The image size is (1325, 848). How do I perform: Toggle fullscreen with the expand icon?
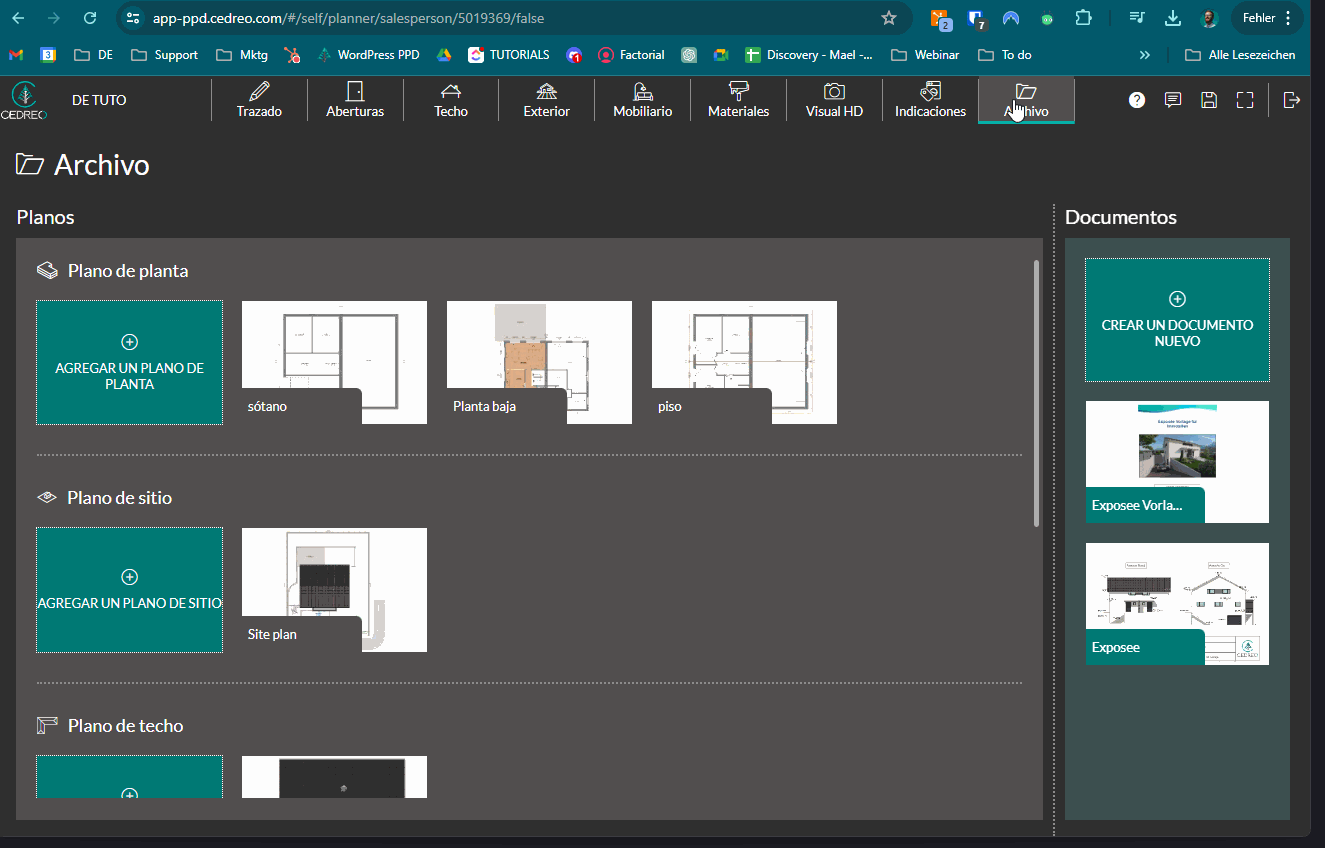tap(1245, 100)
